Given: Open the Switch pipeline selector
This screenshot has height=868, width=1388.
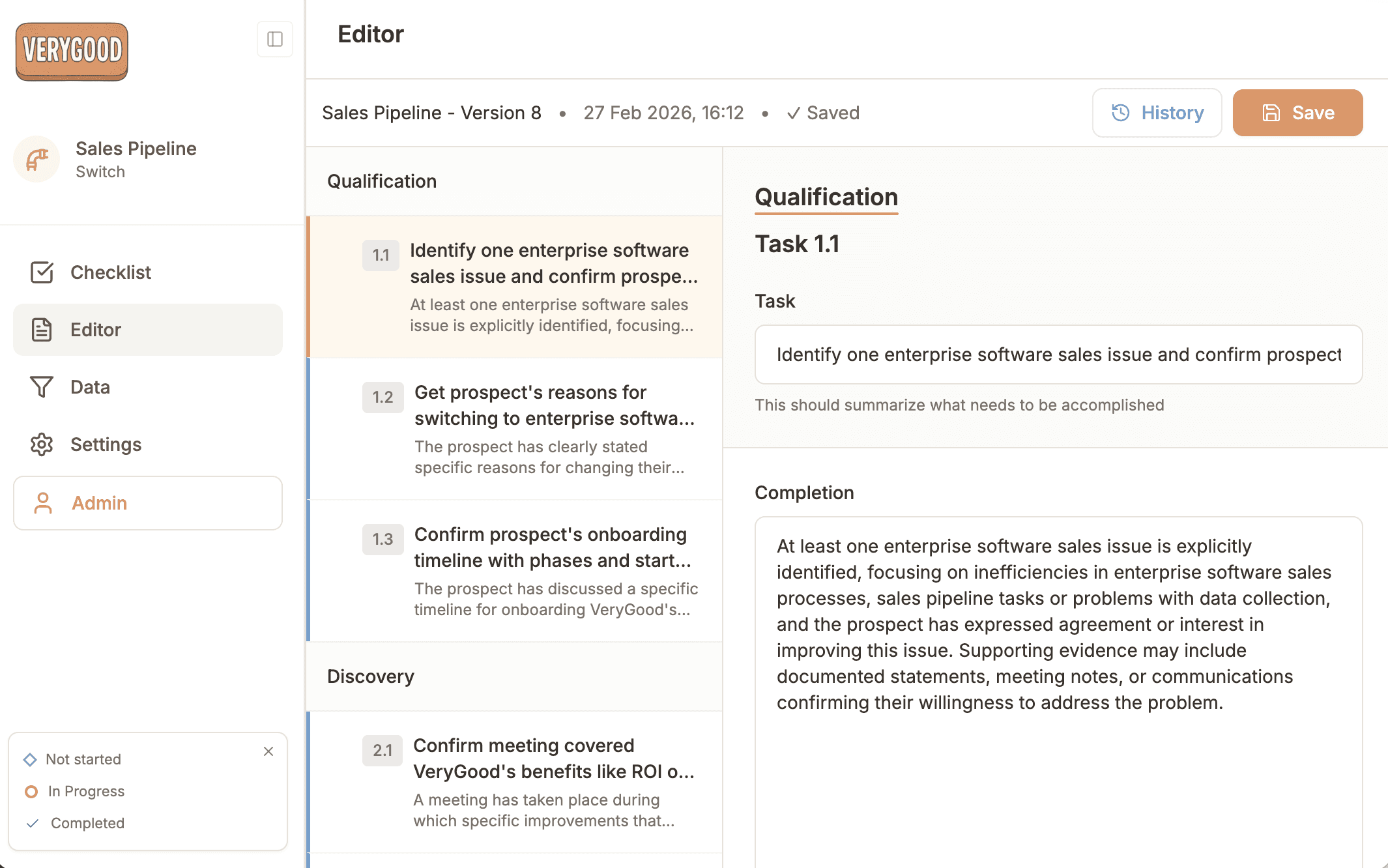Looking at the screenshot, I should 100,172.
